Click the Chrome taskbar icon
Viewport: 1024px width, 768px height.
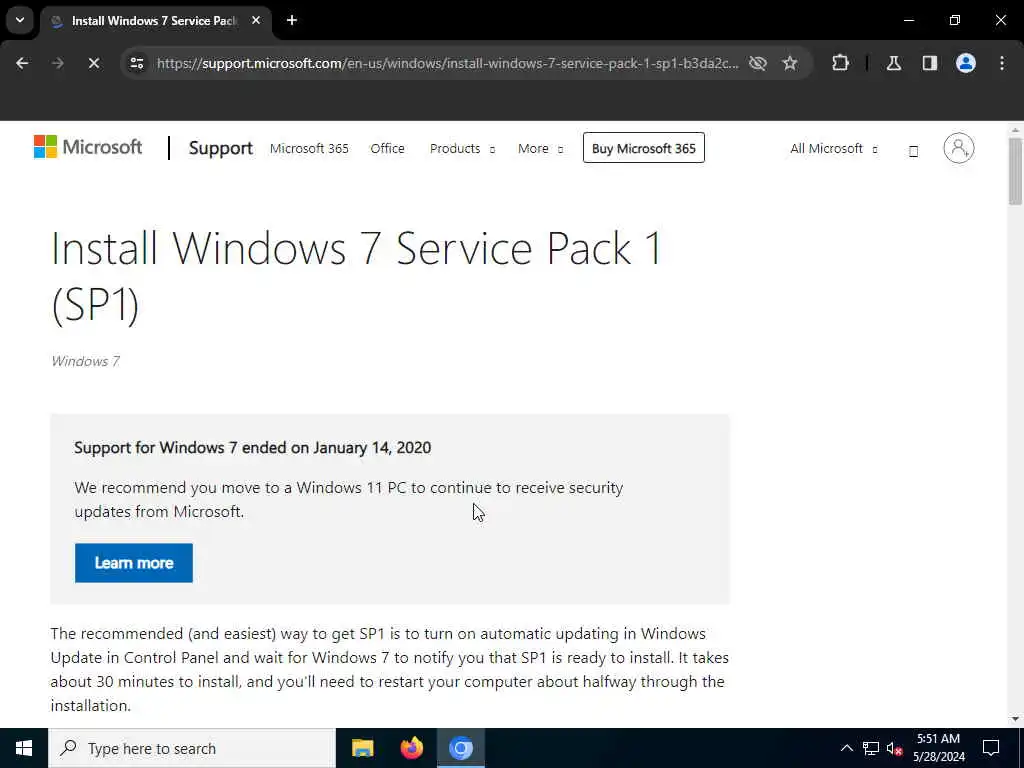click(461, 748)
